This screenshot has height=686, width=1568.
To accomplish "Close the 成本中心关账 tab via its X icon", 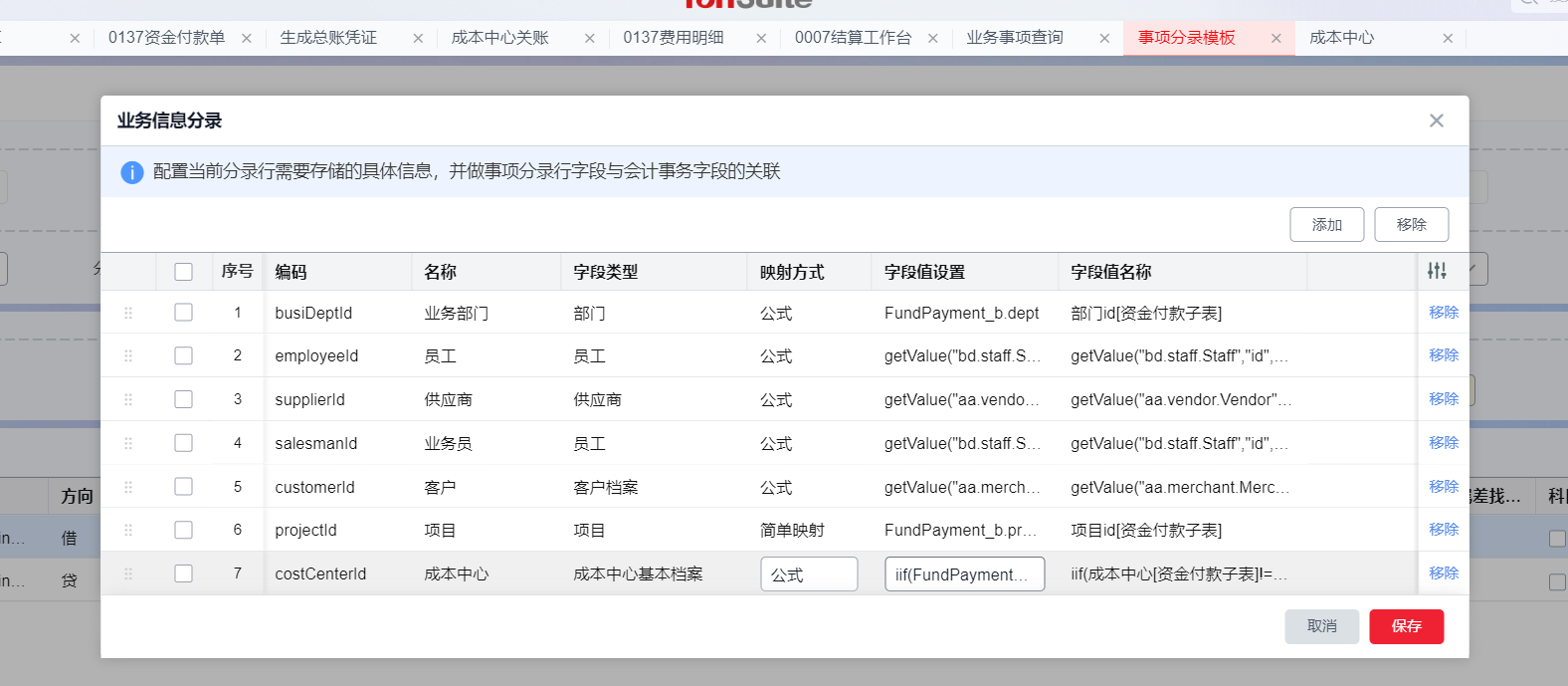I will point(589,39).
